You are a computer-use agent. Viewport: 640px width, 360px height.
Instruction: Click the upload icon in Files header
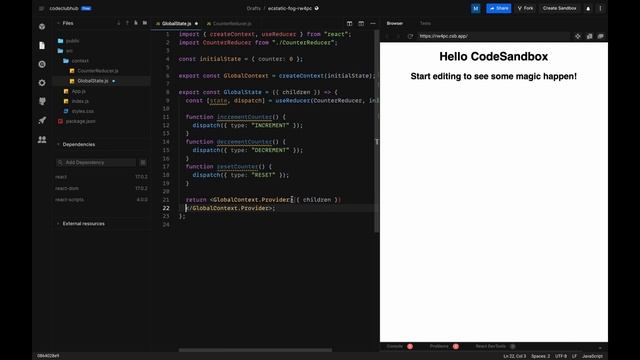[x=127, y=23]
